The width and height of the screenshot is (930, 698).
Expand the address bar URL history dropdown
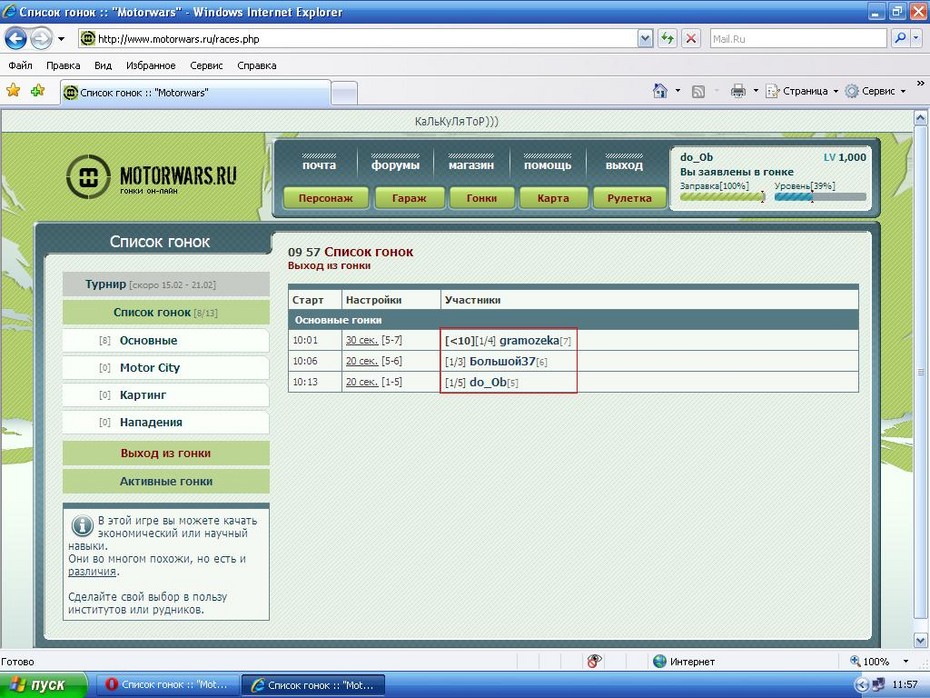click(645, 39)
